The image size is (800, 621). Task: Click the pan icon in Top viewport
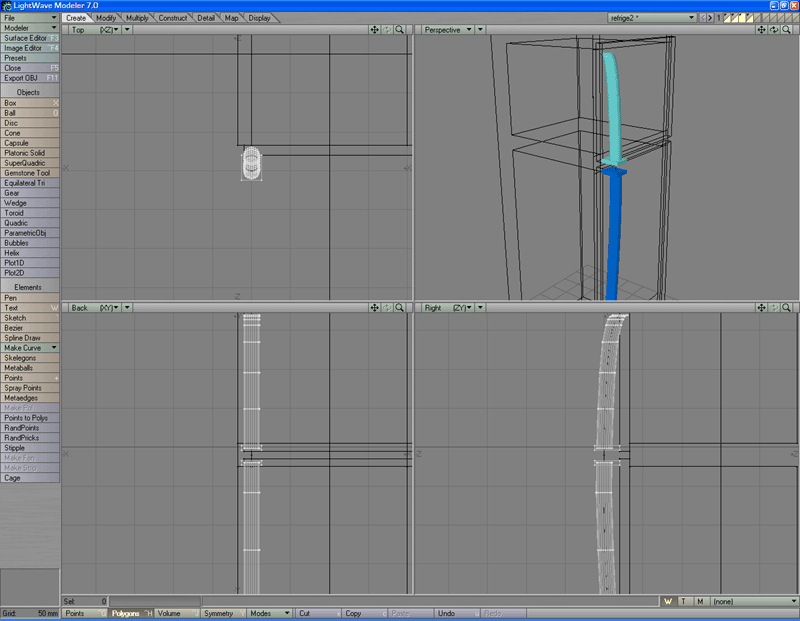(374, 30)
